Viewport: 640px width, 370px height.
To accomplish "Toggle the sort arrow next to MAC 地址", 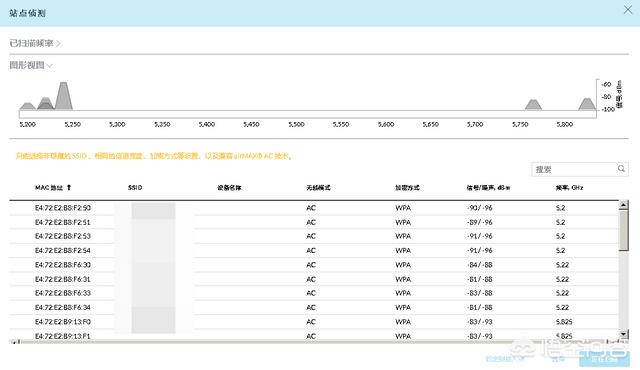I will click(69, 188).
